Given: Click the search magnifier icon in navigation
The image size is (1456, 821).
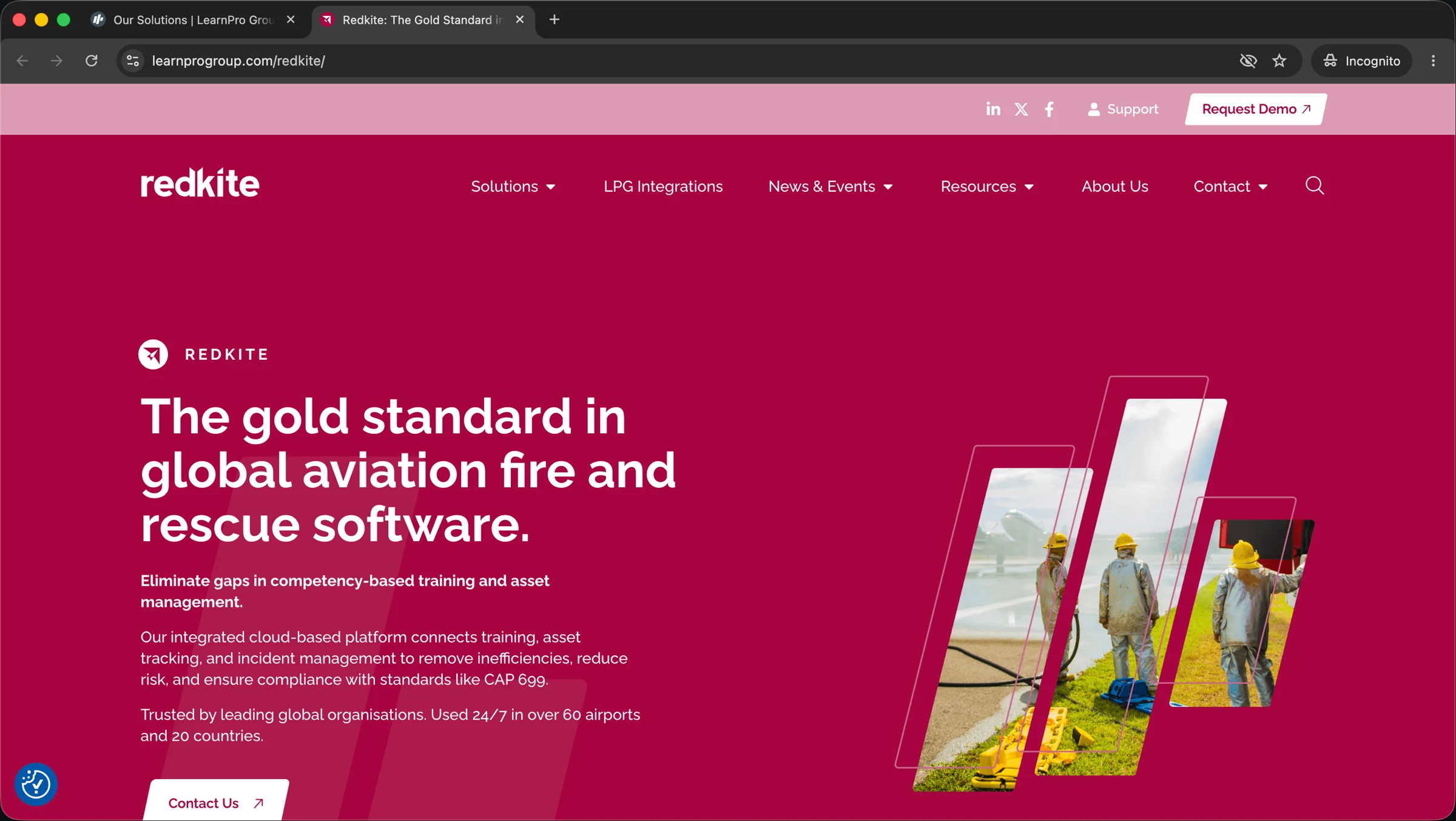Looking at the screenshot, I should 1315,186.
